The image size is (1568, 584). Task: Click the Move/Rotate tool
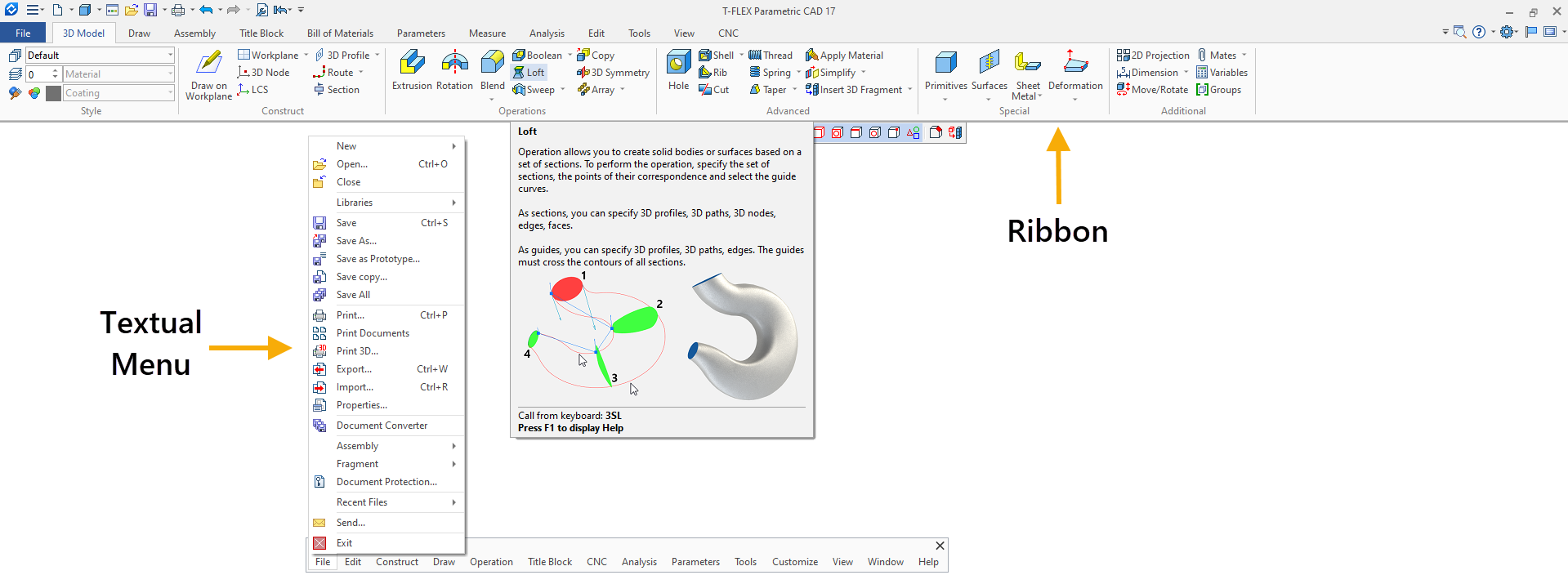(1152, 90)
